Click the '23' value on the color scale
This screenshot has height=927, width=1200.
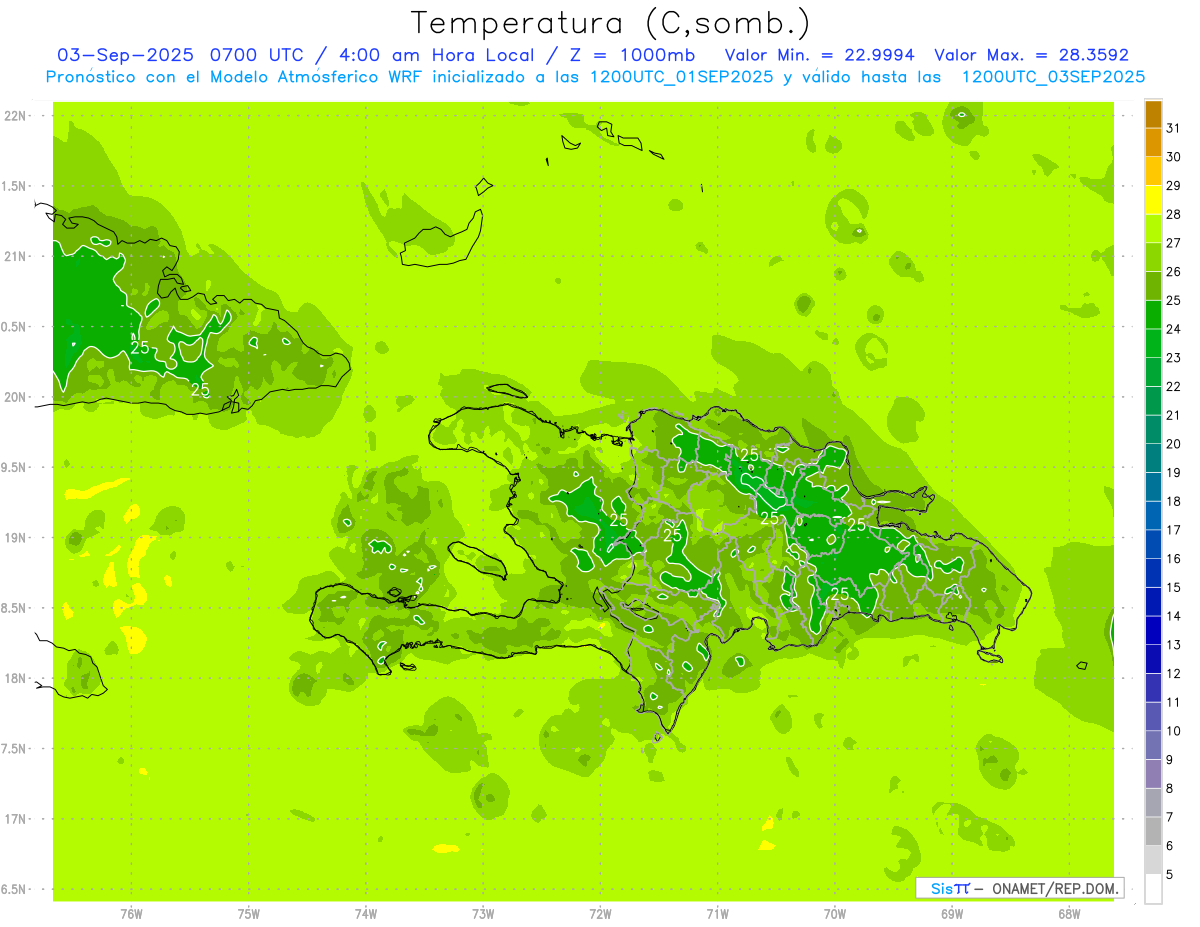(1174, 358)
